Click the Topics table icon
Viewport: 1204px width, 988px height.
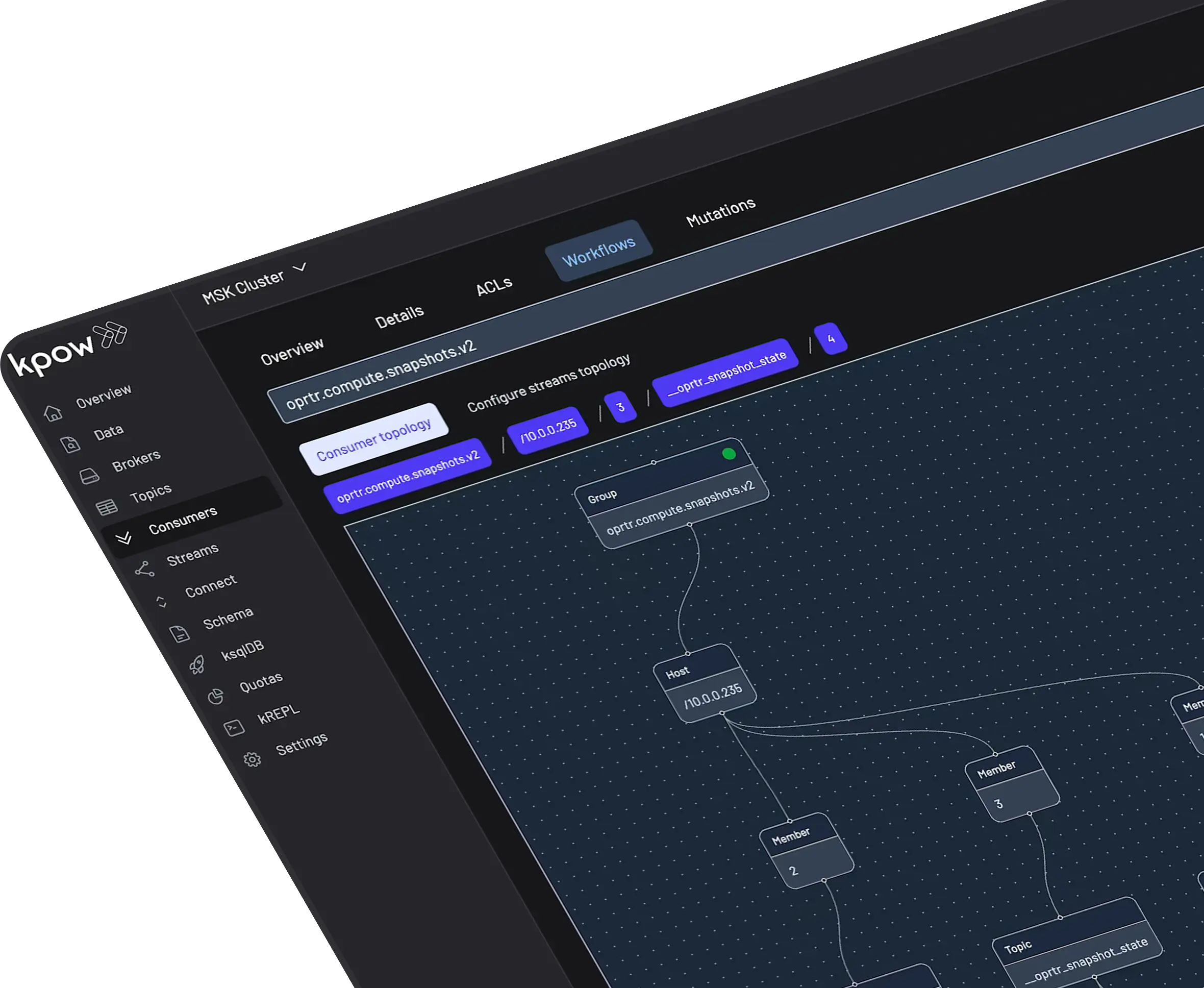tap(107, 507)
